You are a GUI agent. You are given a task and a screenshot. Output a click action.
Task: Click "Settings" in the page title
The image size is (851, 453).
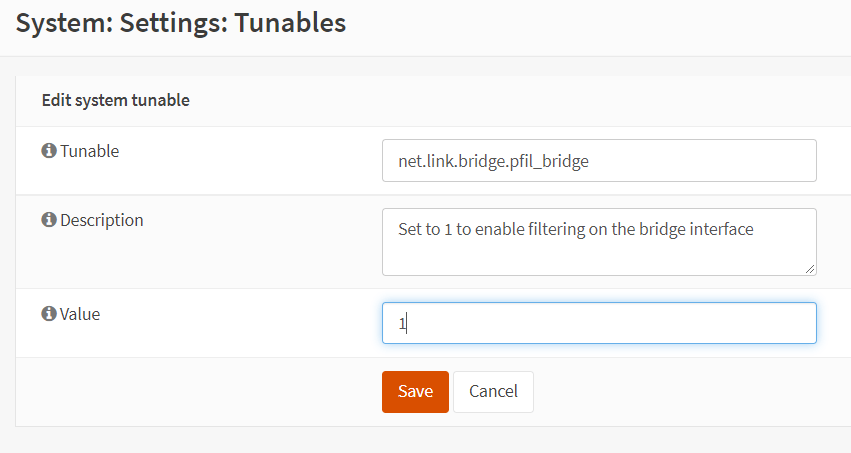[x=171, y=23]
